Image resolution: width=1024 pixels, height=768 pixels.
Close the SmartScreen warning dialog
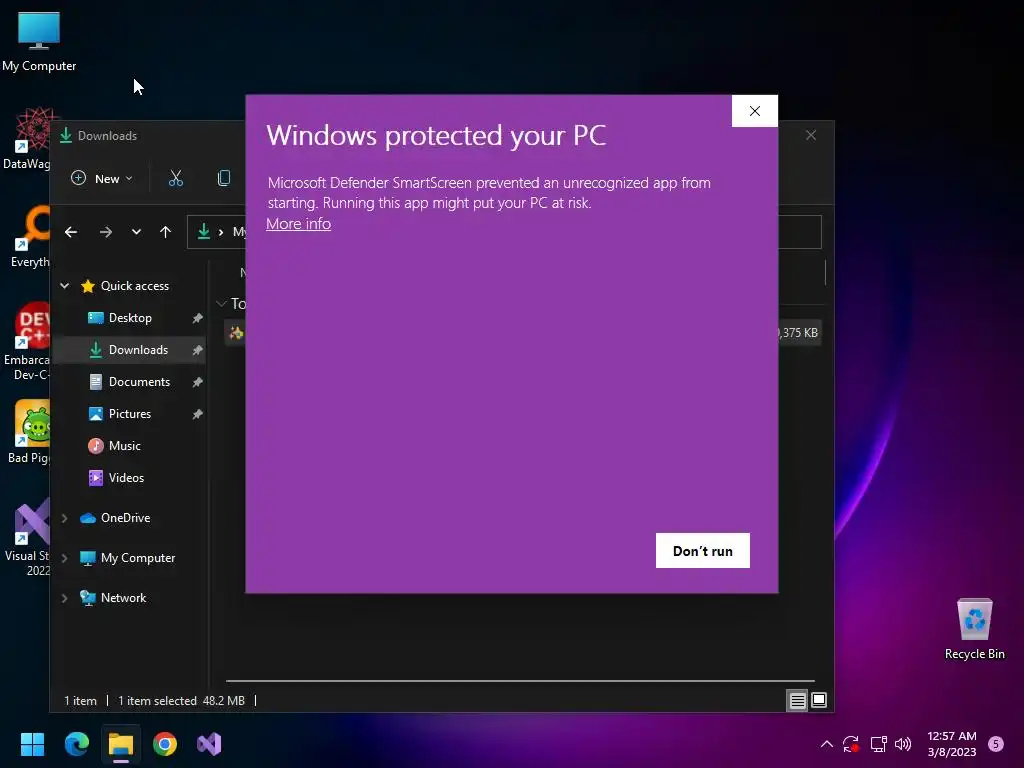pyautogui.click(x=754, y=111)
